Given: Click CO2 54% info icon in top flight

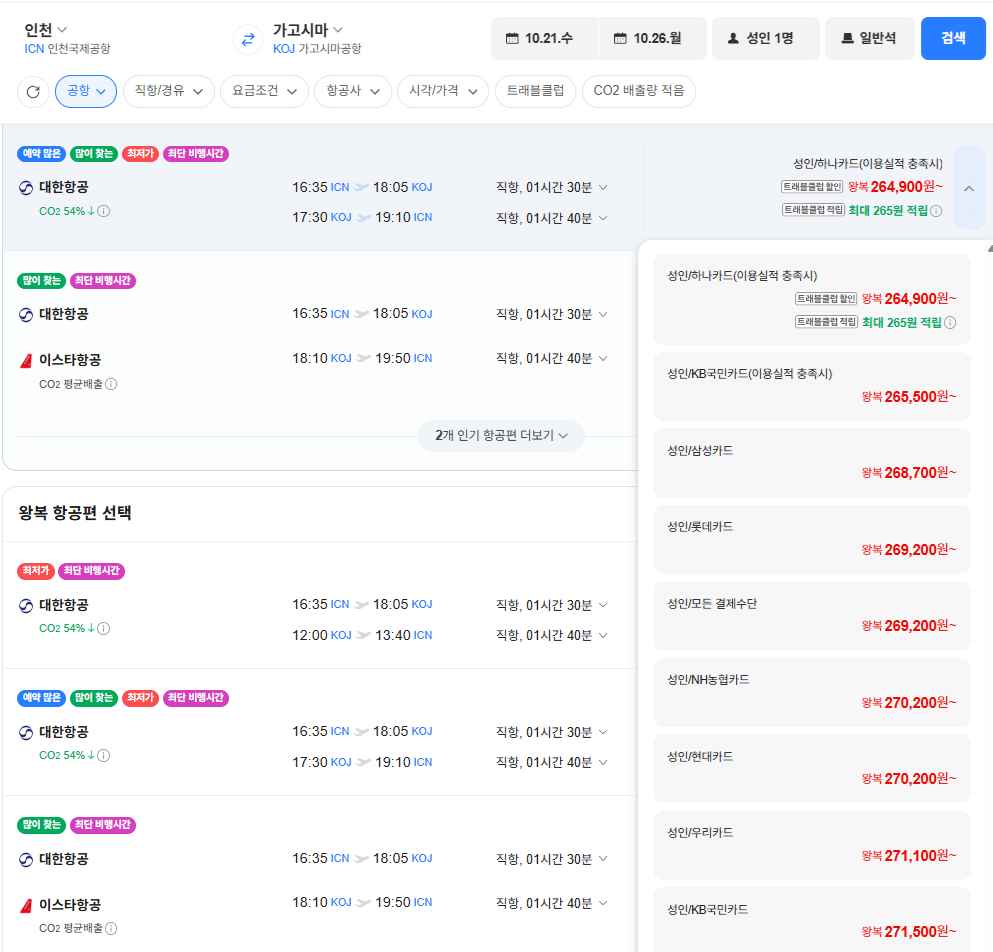Looking at the screenshot, I should click(x=104, y=211).
